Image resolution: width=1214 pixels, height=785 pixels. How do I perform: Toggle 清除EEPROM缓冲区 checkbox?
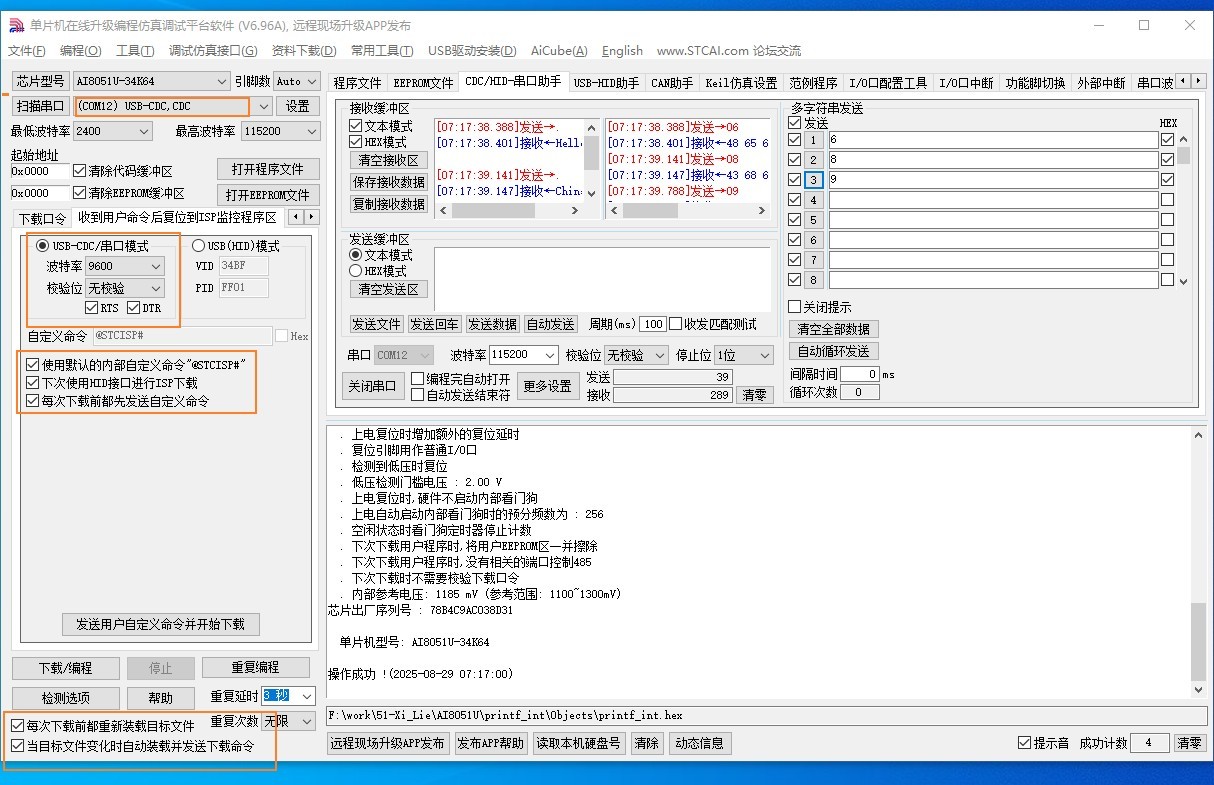[80, 193]
